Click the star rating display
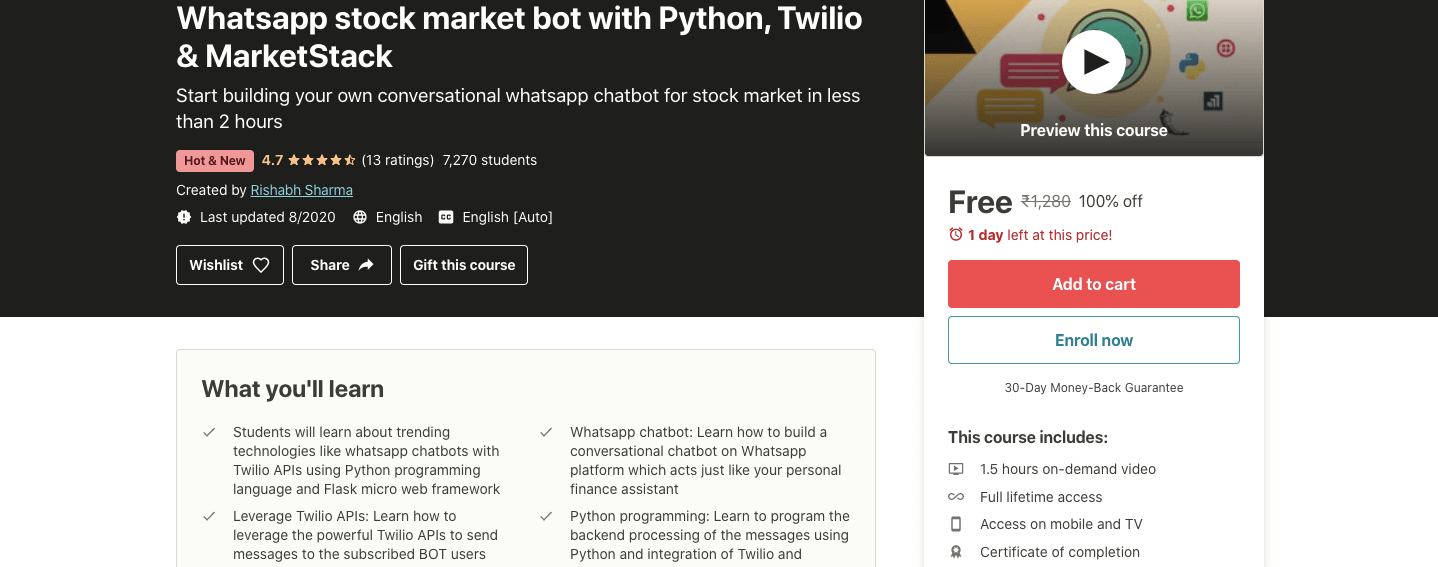The image size is (1438, 567). click(322, 160)
